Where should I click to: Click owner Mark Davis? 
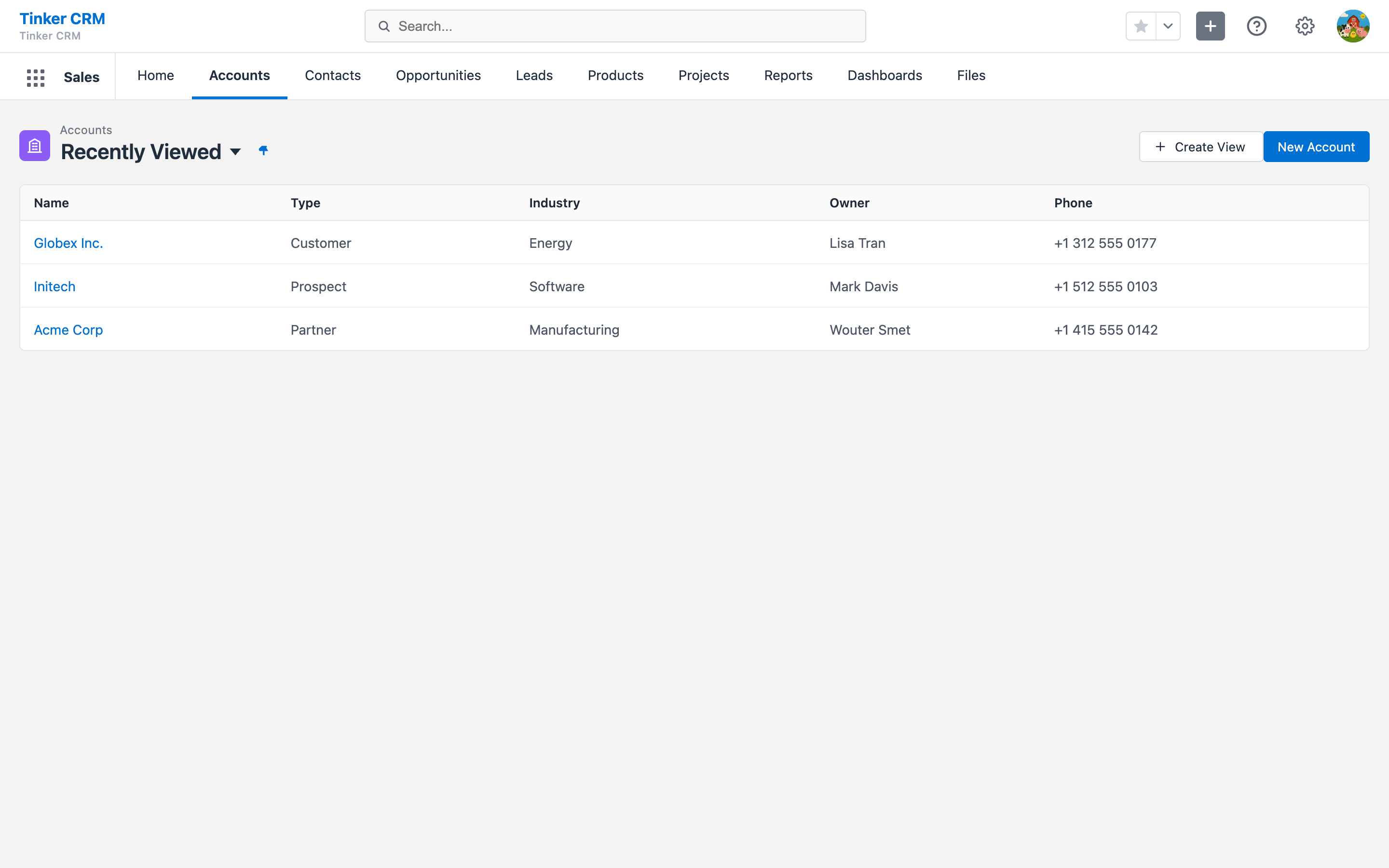click(864, 287)
